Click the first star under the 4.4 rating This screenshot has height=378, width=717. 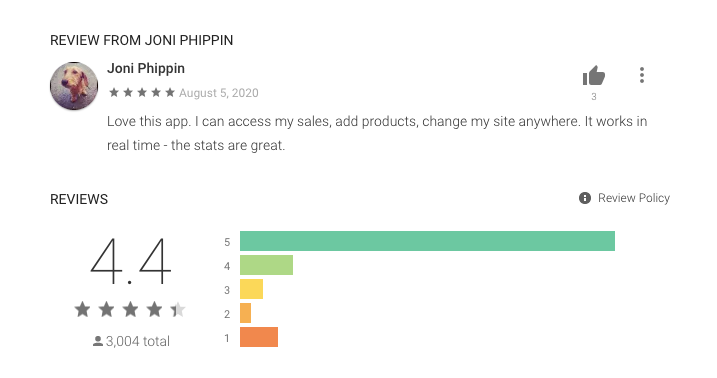pyautogui.click(x=82, y=309)
